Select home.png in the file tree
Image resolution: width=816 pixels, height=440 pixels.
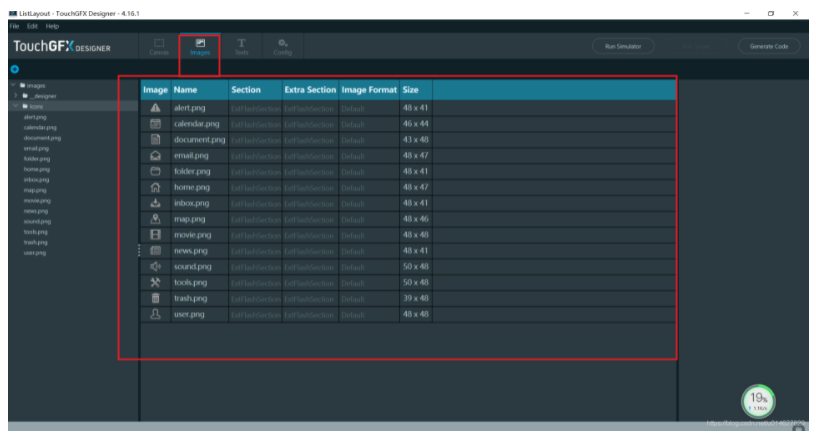click(x=36, y=169)
